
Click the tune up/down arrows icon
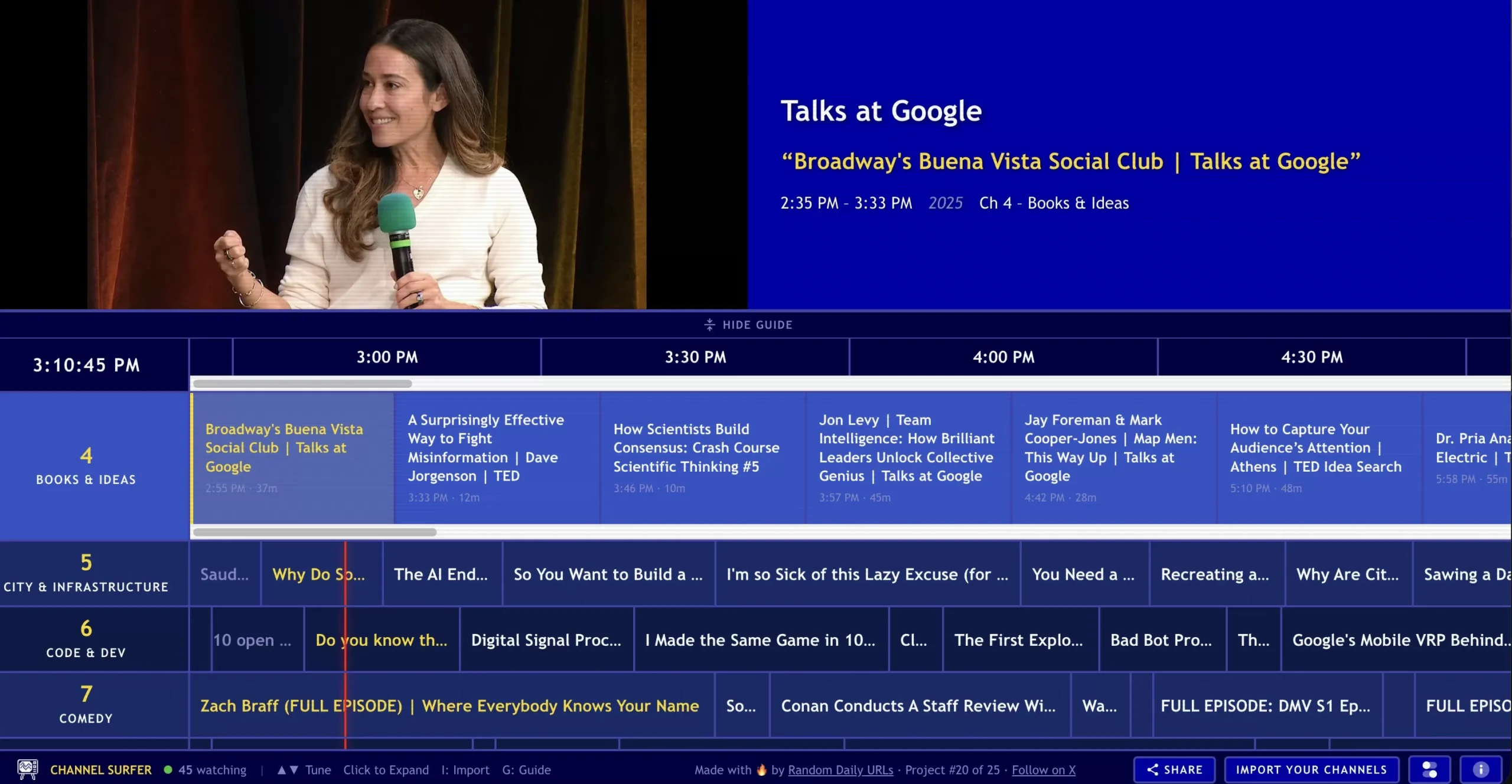click(x=287, y=770)
